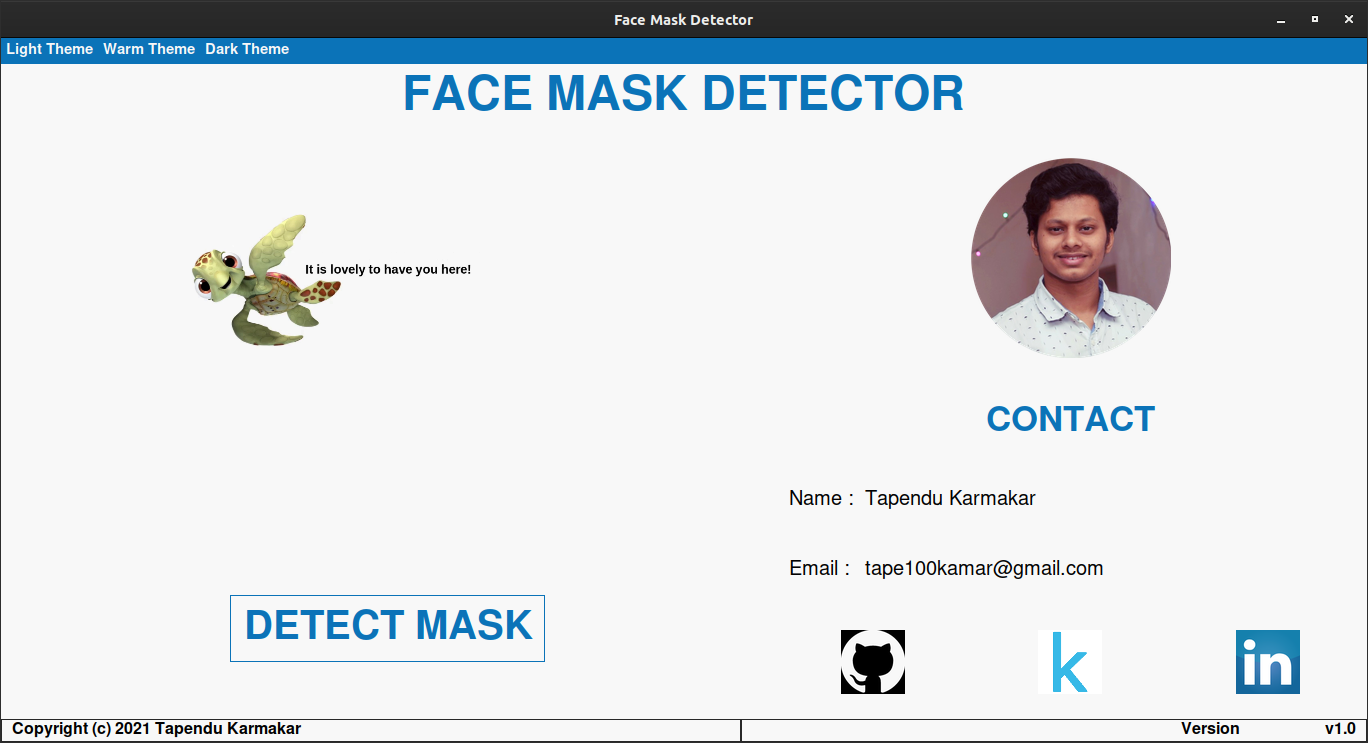Screen dimensions: 1368x743
Task: Switch to Warm Theme
Action: (x=149, y=48)
